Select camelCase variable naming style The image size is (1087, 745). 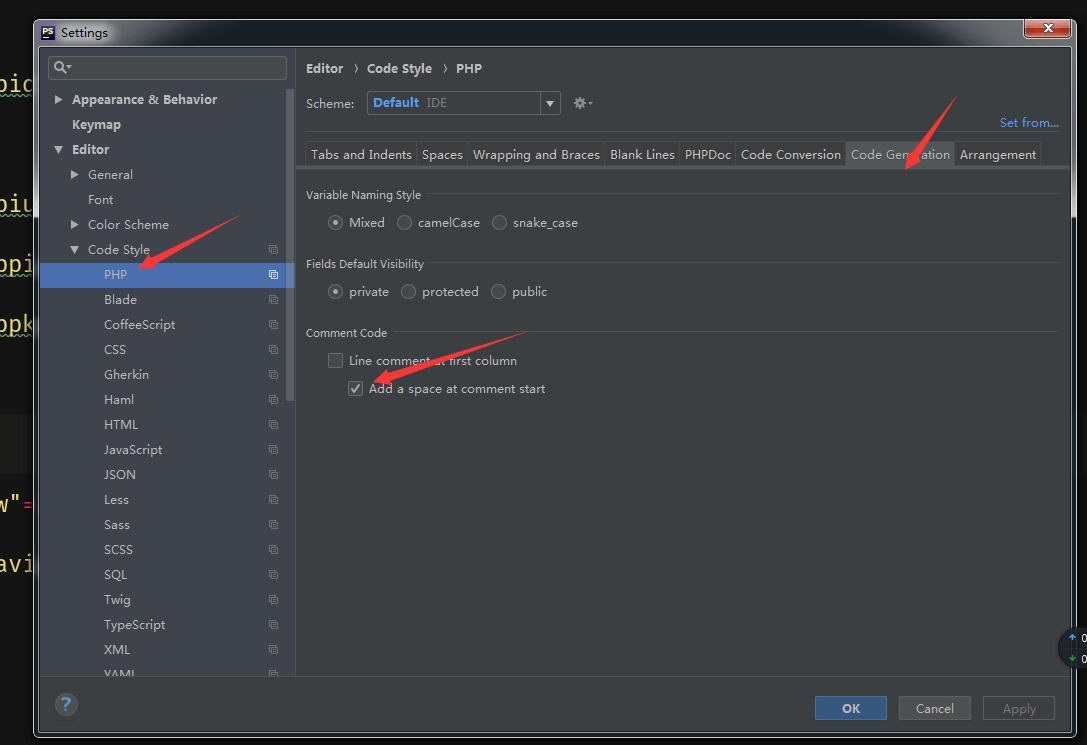[404, 222]
